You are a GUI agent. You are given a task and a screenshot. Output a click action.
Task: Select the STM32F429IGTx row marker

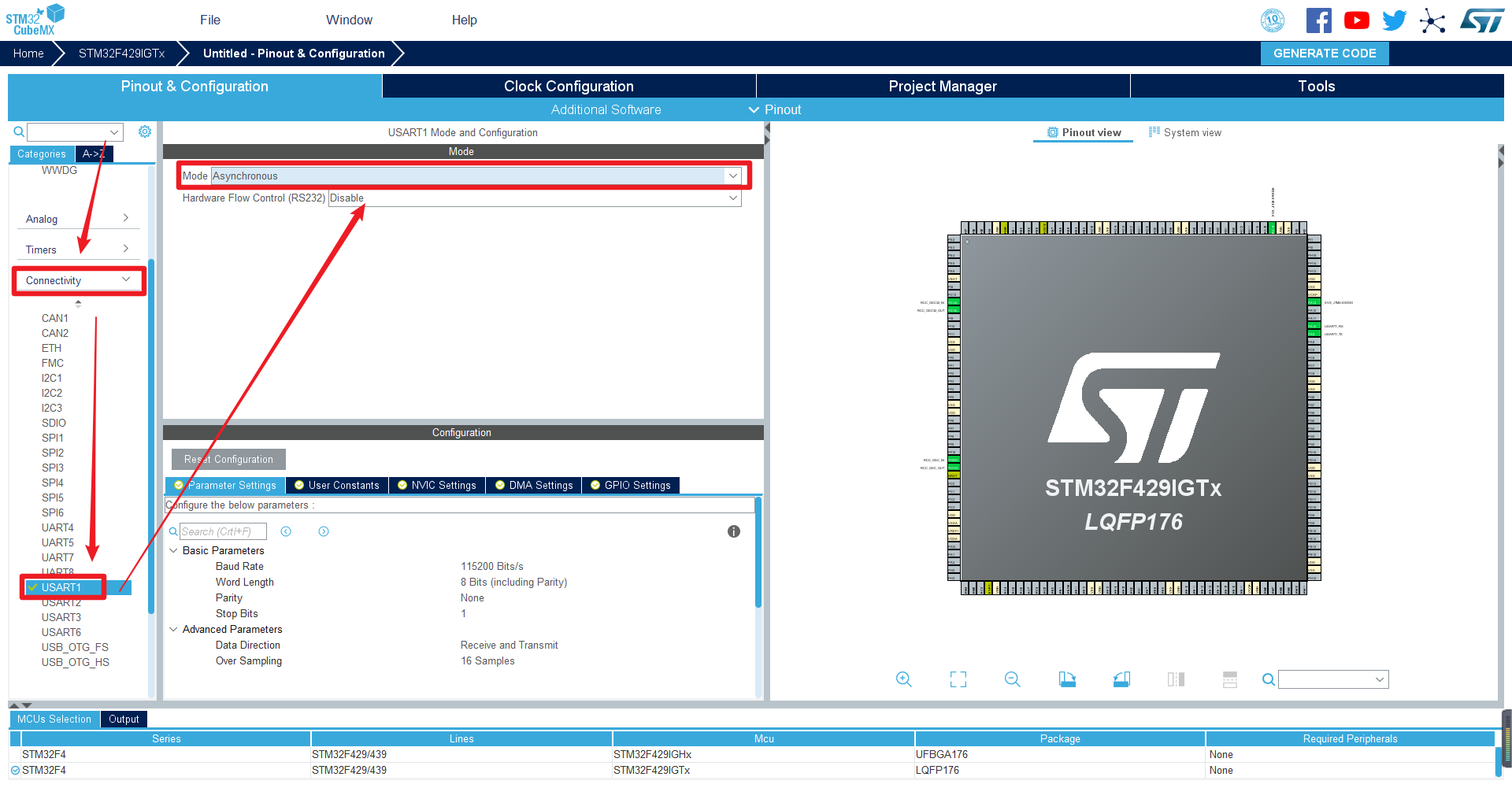coord(15,770)
